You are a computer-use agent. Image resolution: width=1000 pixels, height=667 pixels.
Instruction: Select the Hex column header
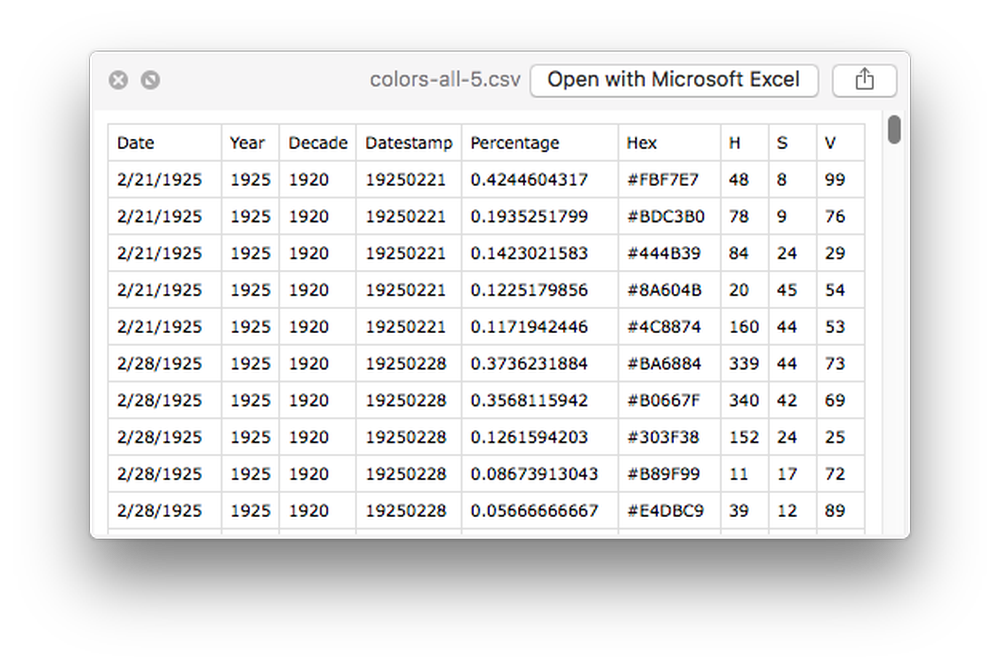pyautogui.click(x=669, y=143)
